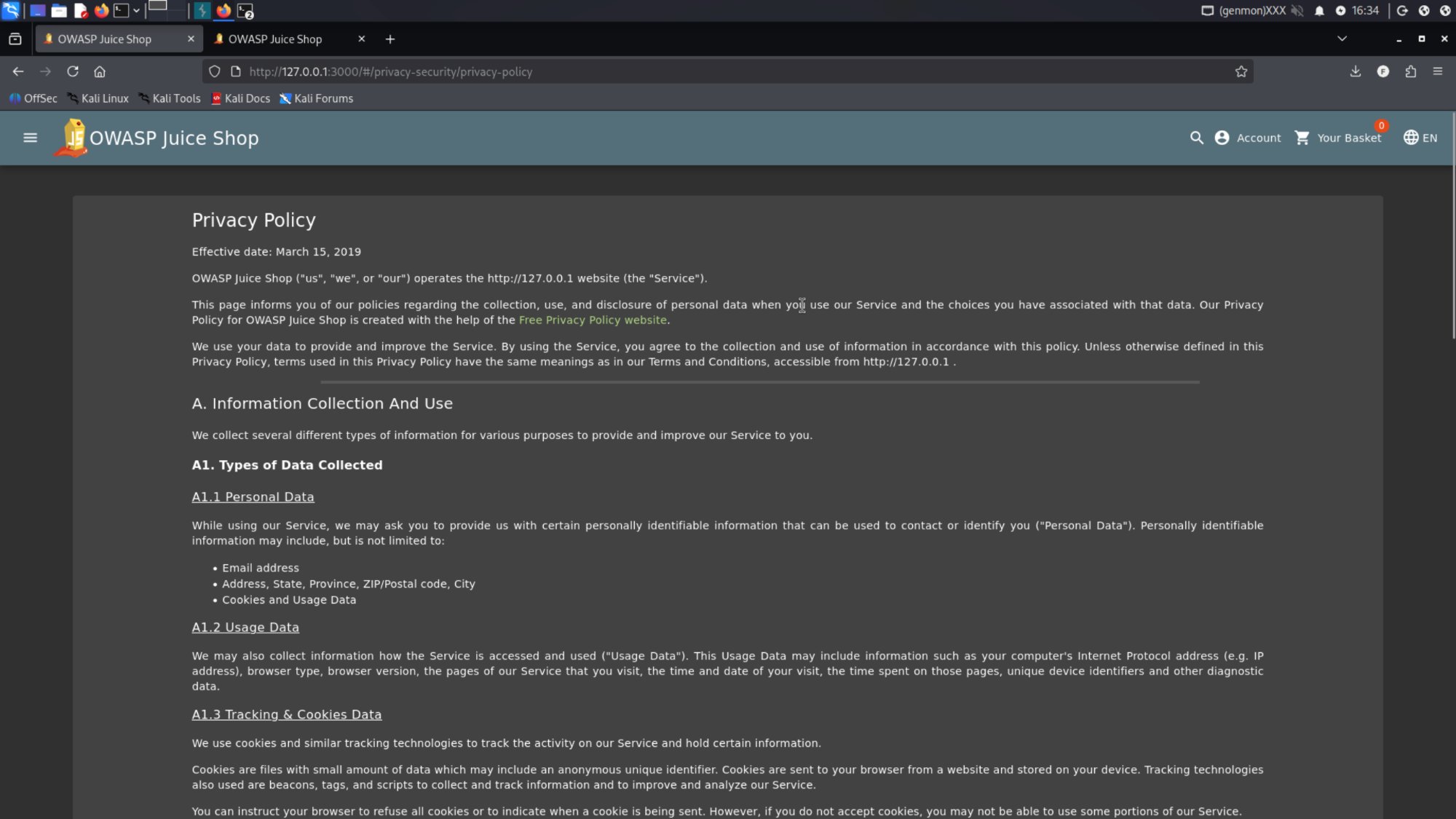Viewport: 1456px width, 819px height.
Task: Open the Kali Docs bookmark
Action: 240,98
